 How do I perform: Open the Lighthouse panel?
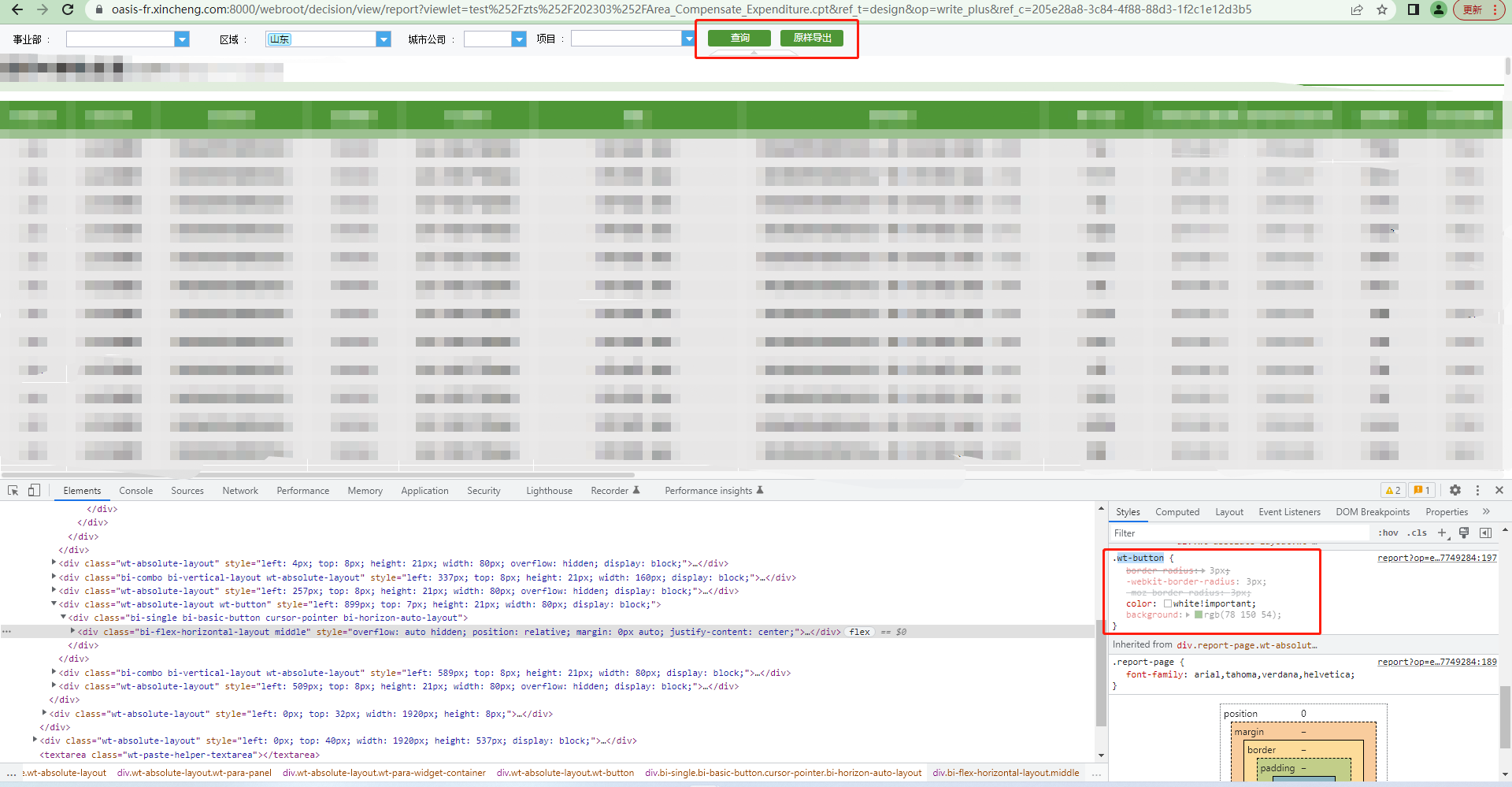[550, 491]
